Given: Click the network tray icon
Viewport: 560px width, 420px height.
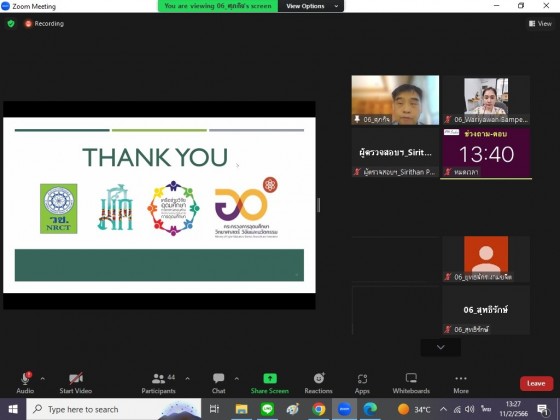Looking at the screenshot, I should (457, 410).
